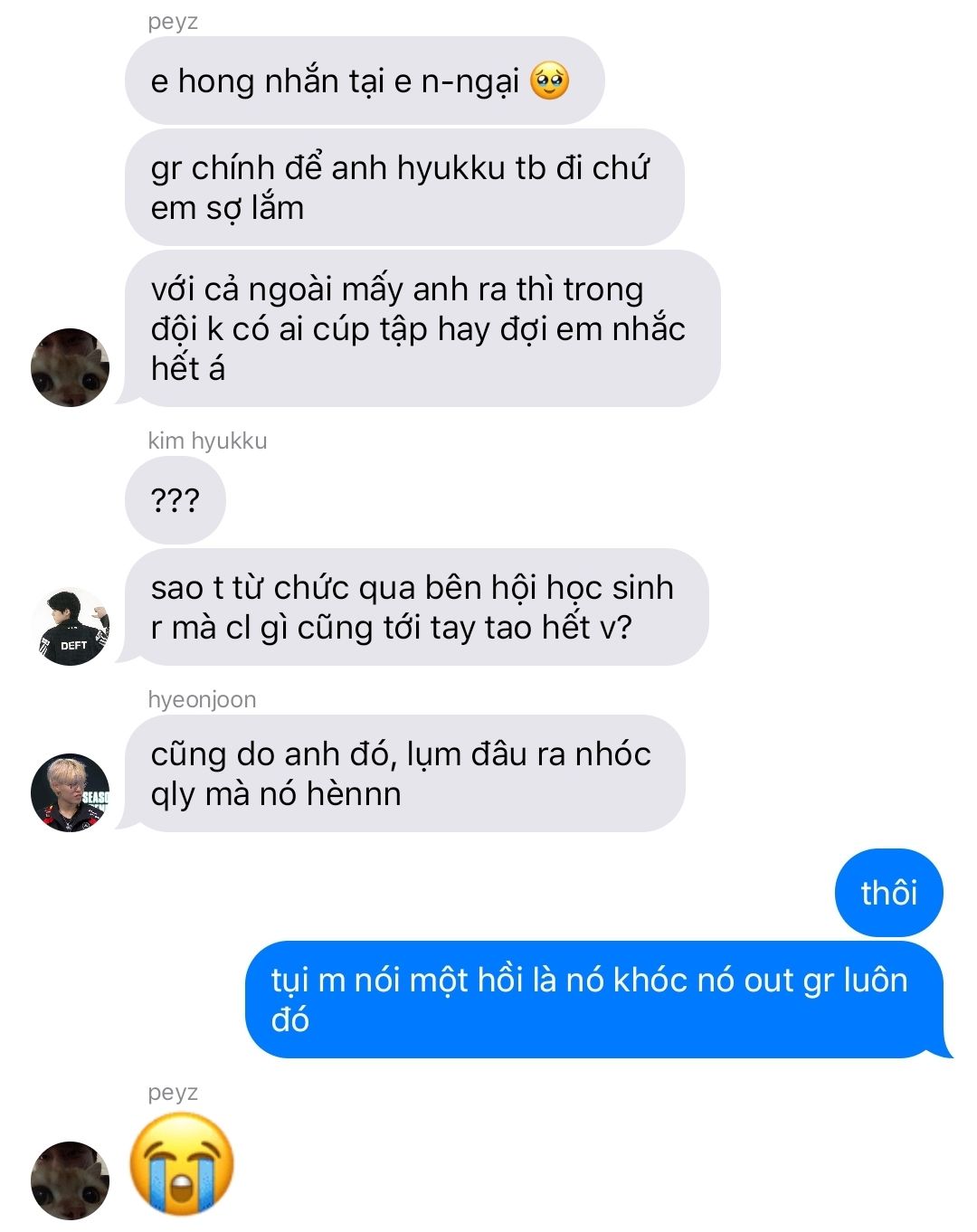The width and height of the screenshot is (977, 1232).
Task: Tap the 'peyz' name above crying emoji
Action: coord(173,1093)
